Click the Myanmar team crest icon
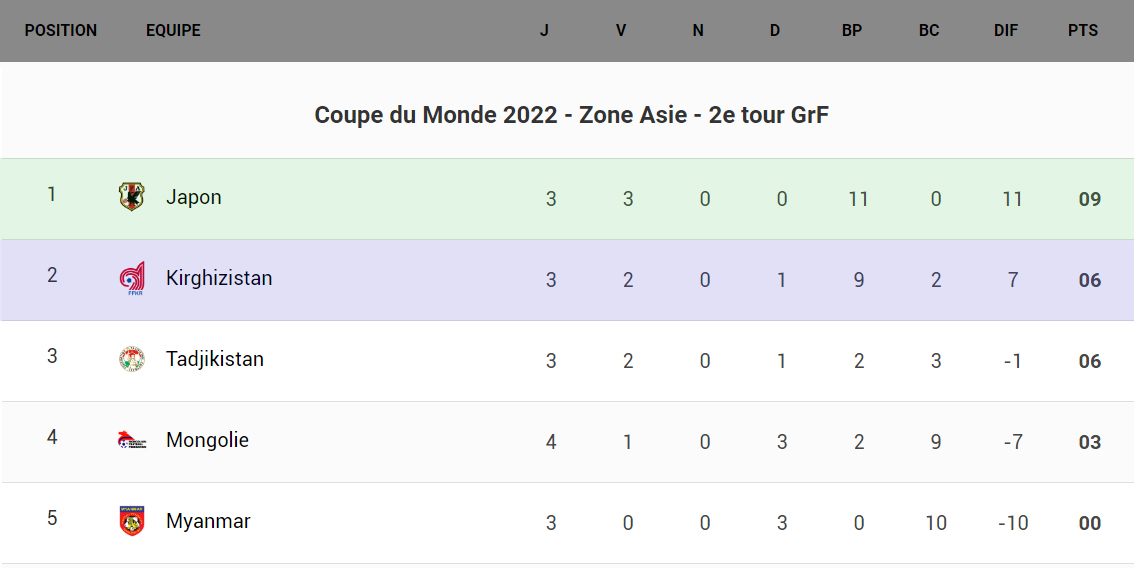Viewport: 1134px width, 568px height. [131, 521]
